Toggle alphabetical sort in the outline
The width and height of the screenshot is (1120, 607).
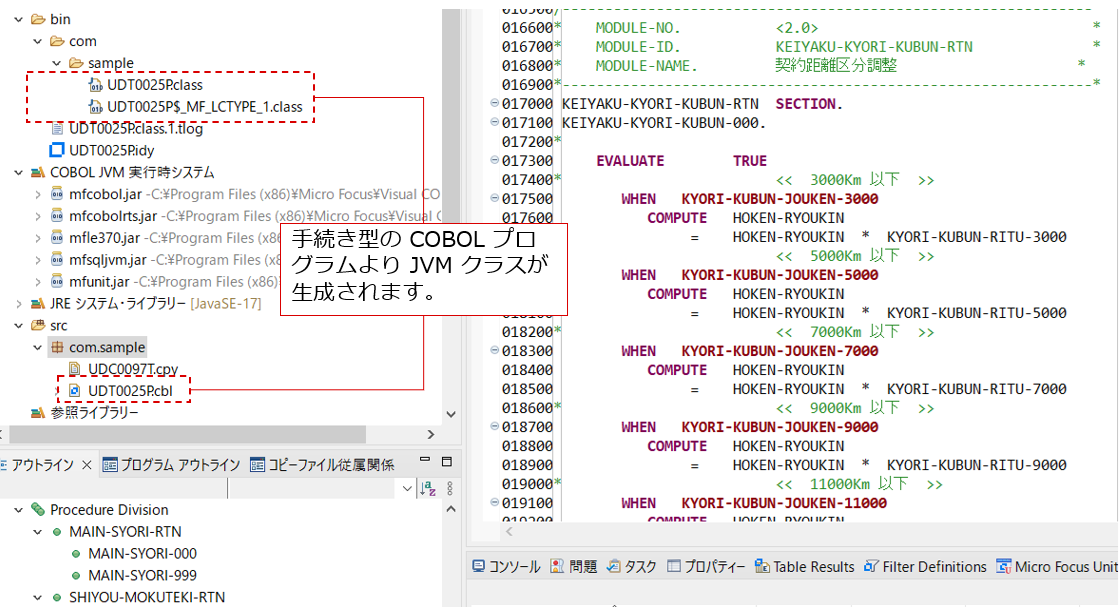tap(428, 488)
